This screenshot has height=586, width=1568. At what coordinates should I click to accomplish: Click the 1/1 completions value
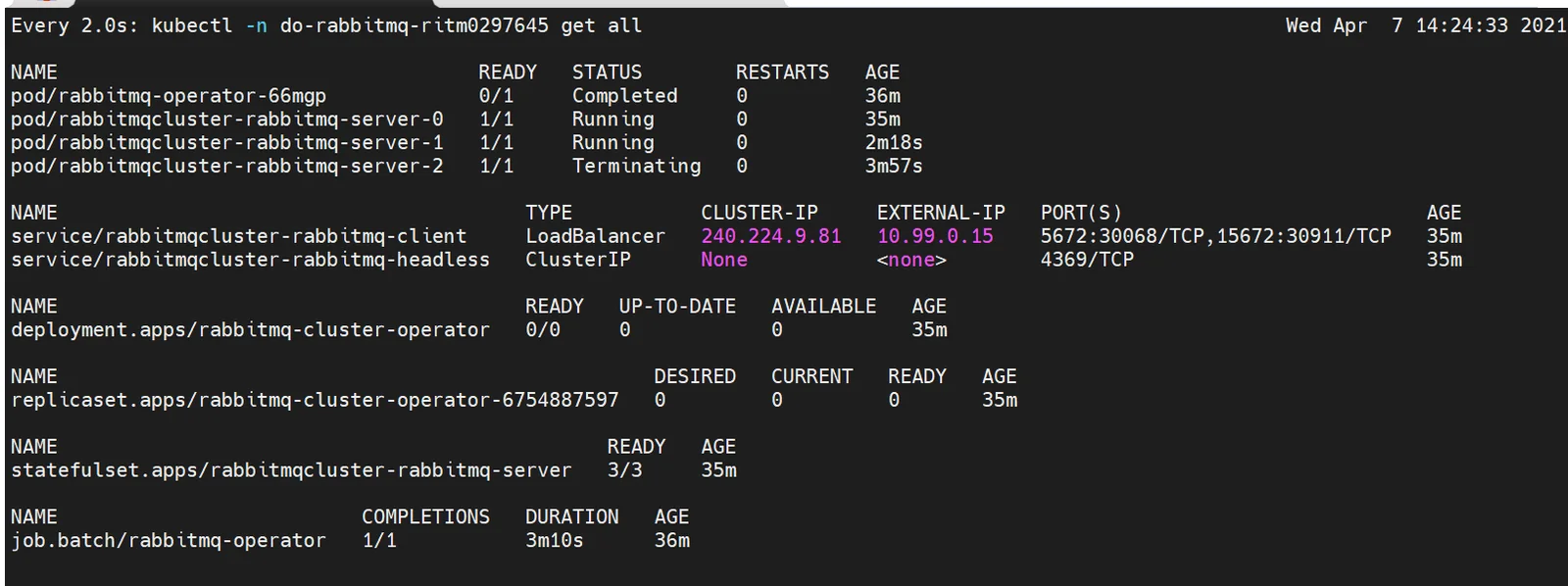pyautogui.click(x=379, y=541)
